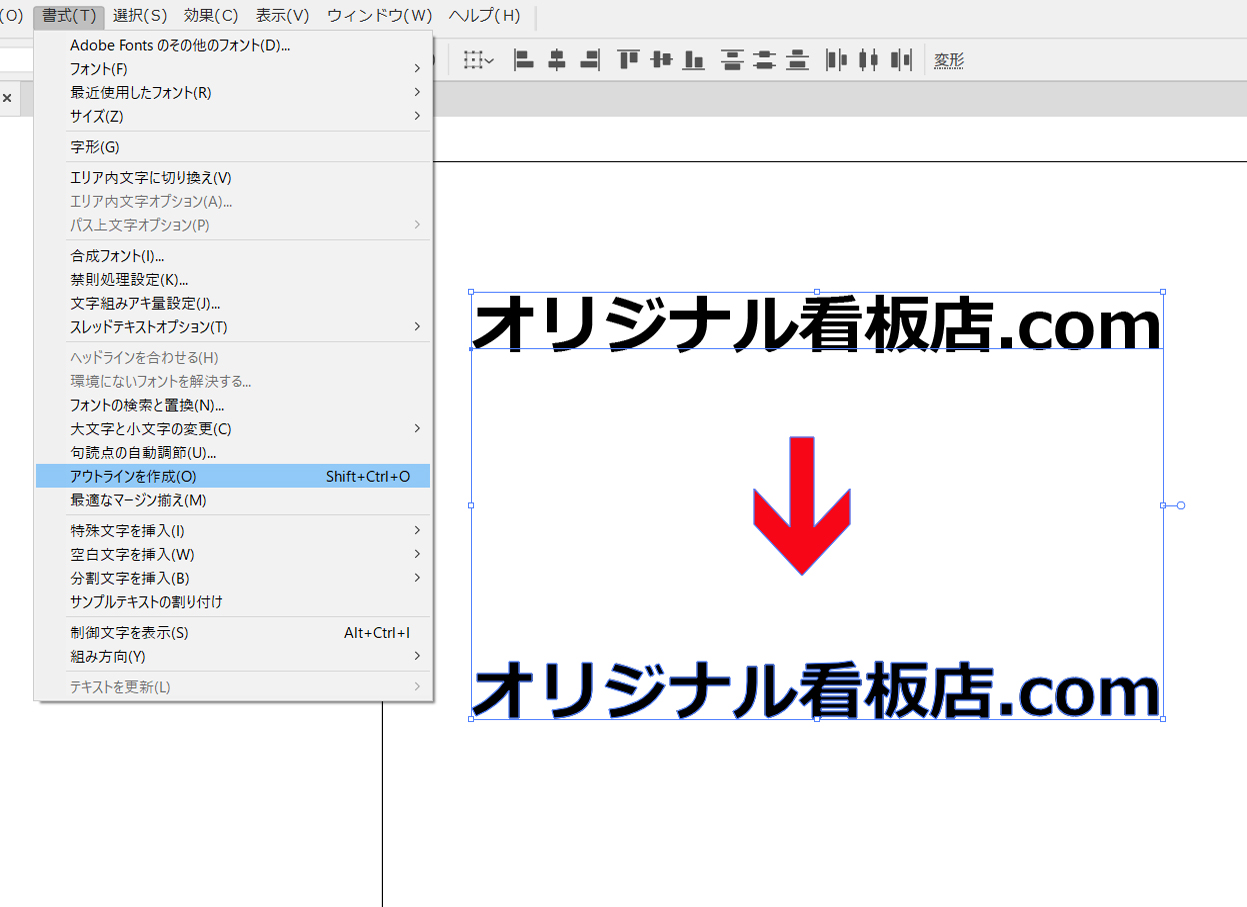Close the document tab with the x button
Viewport: 1247px width, 907px height.
(7, 98)
